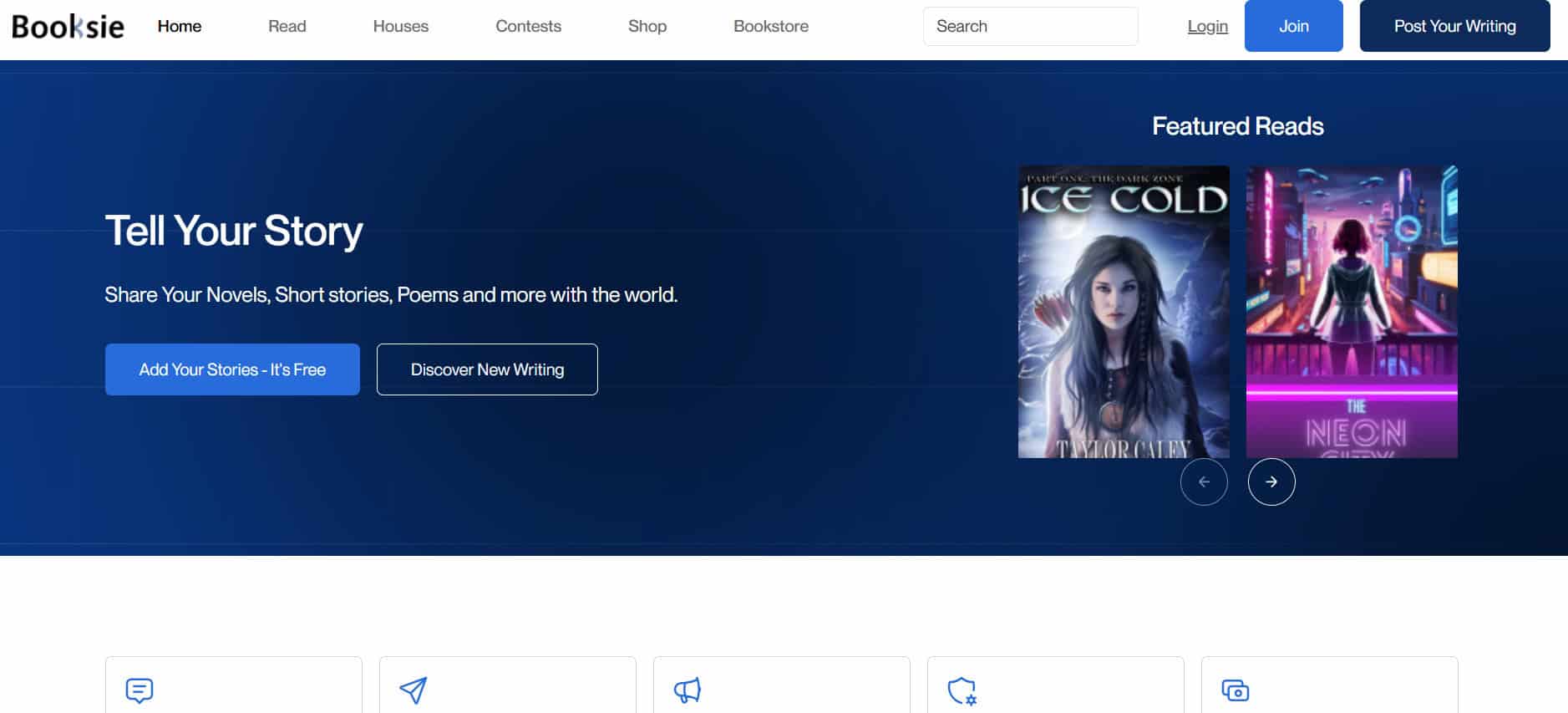Click Discover New Writing button
The height and width of the screenshot is (713, 1568).
coord(487,369)
